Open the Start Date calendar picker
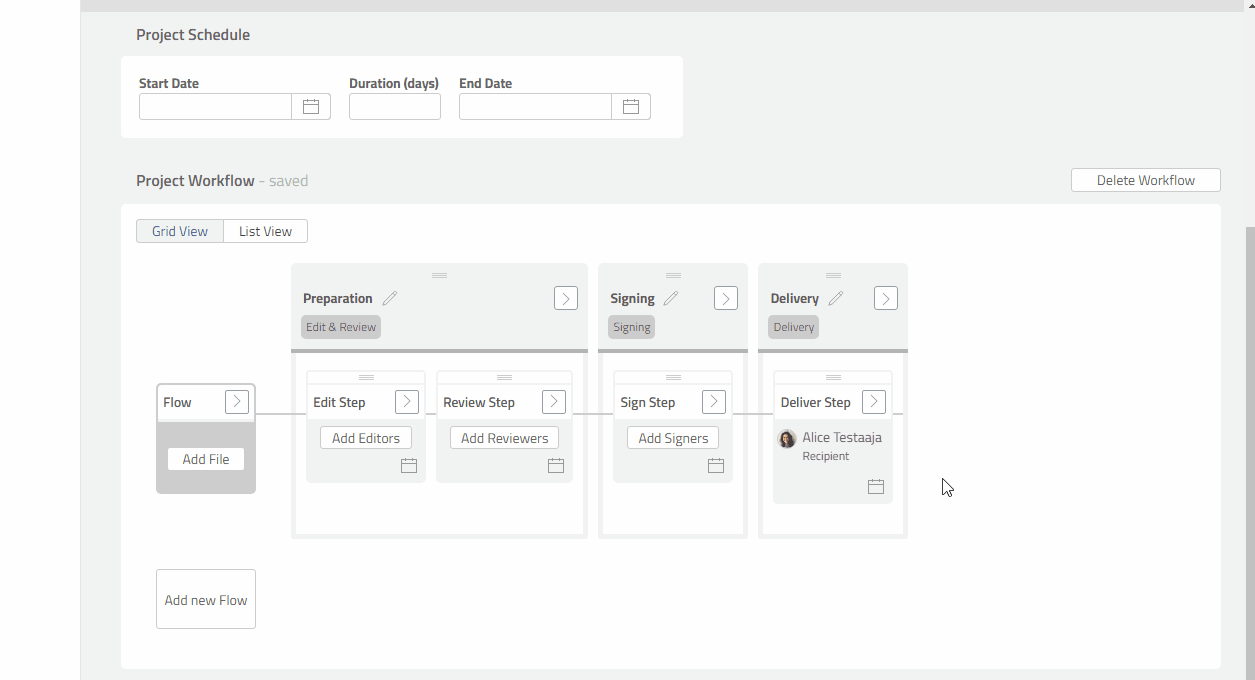 311,106
